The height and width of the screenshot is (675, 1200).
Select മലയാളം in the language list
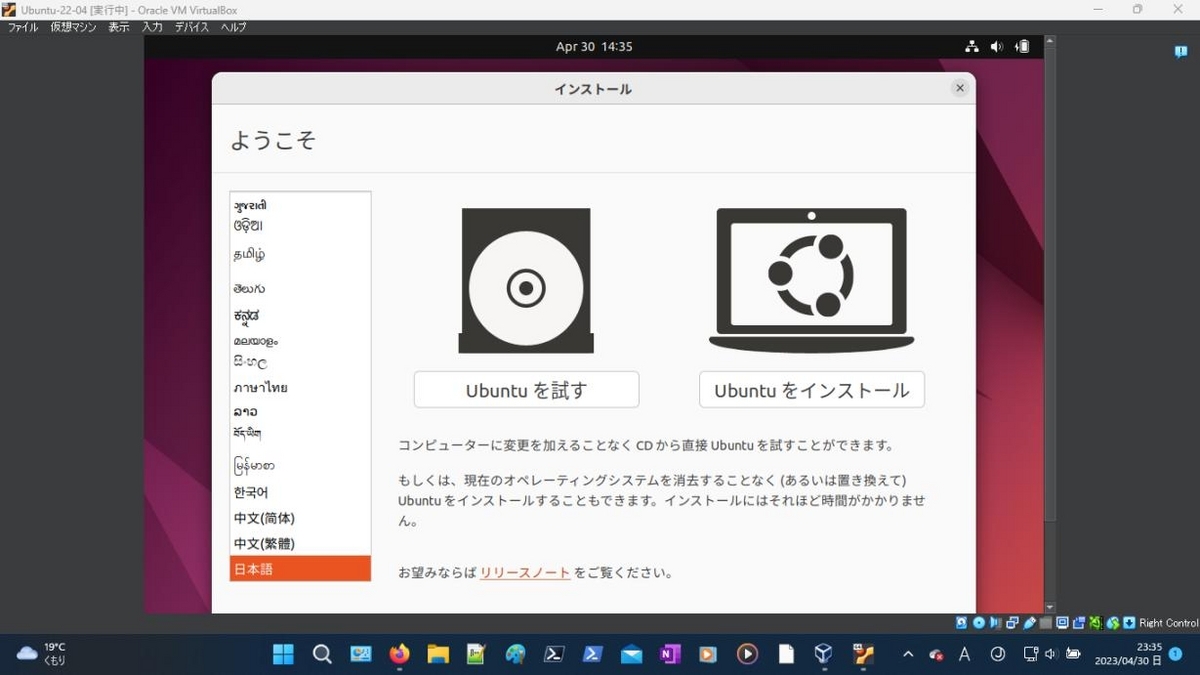click(x=300, y=340)
